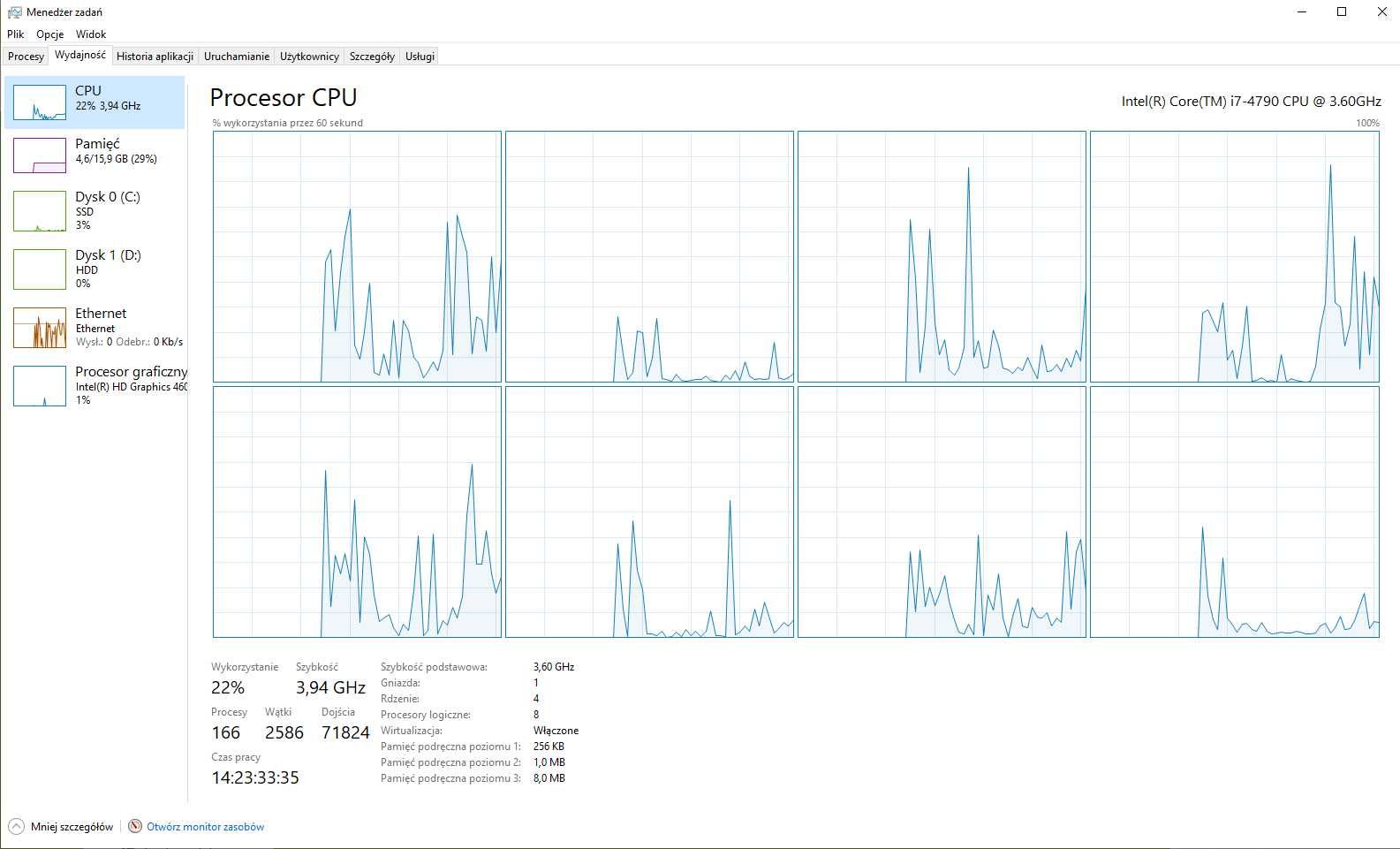
Task: Open the Ethernet mini graph thumbnail
Action: [x=40, y=328]
